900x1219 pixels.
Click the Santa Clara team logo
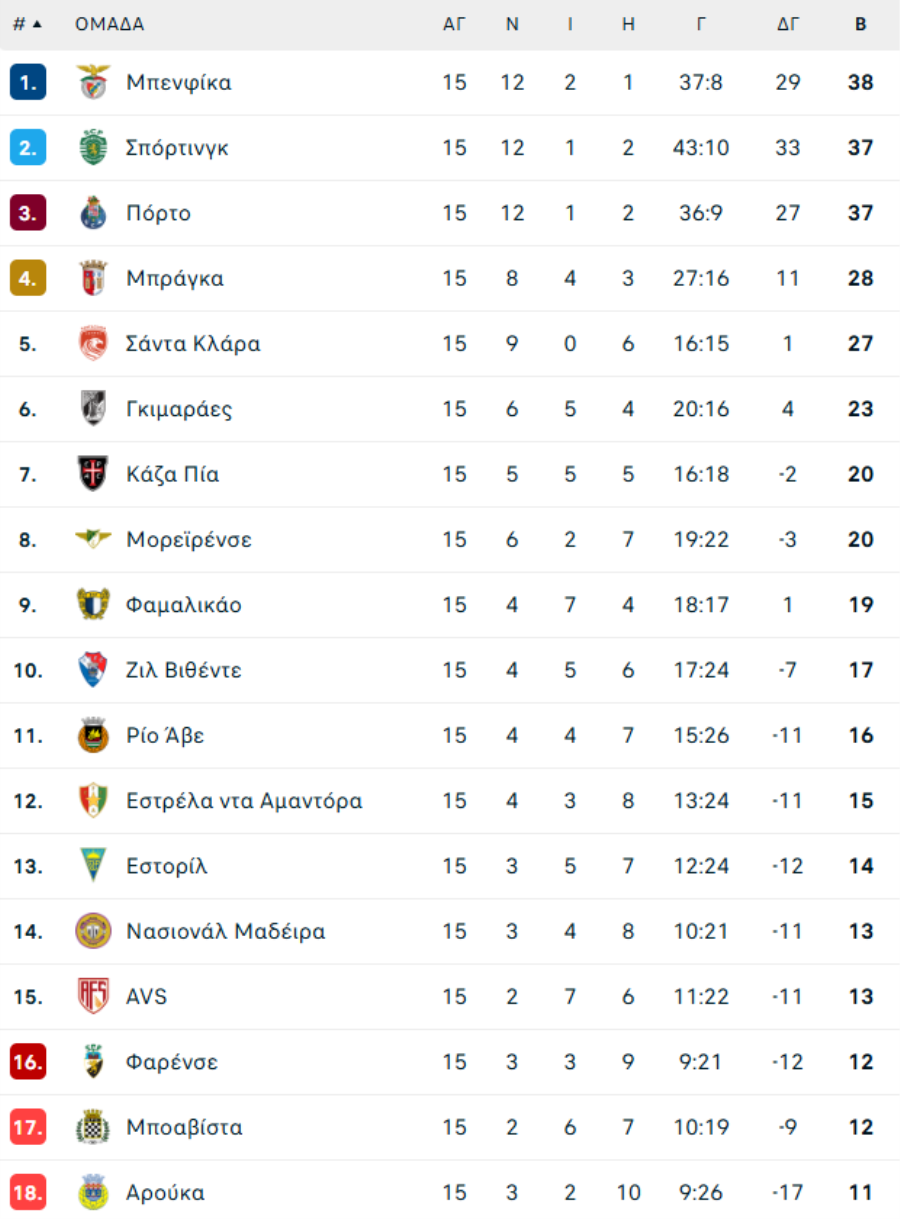point(93,344)
